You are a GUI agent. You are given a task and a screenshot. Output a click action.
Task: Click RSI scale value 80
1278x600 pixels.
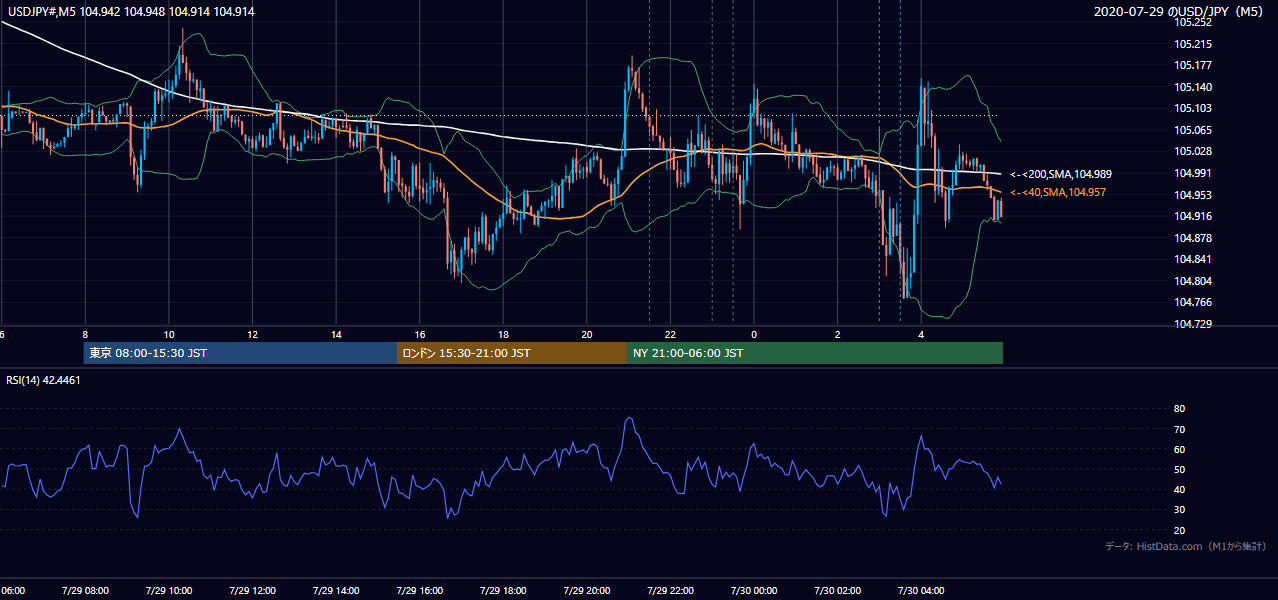pyautogui.click(x=1179, y=409)
